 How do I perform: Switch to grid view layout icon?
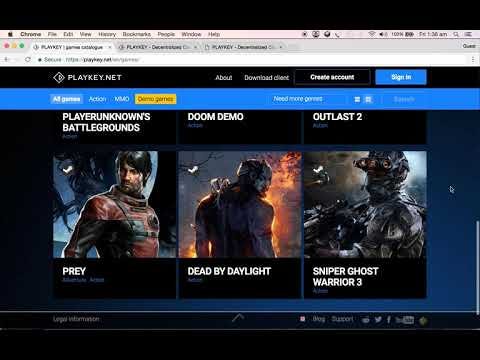click(368, 99)
